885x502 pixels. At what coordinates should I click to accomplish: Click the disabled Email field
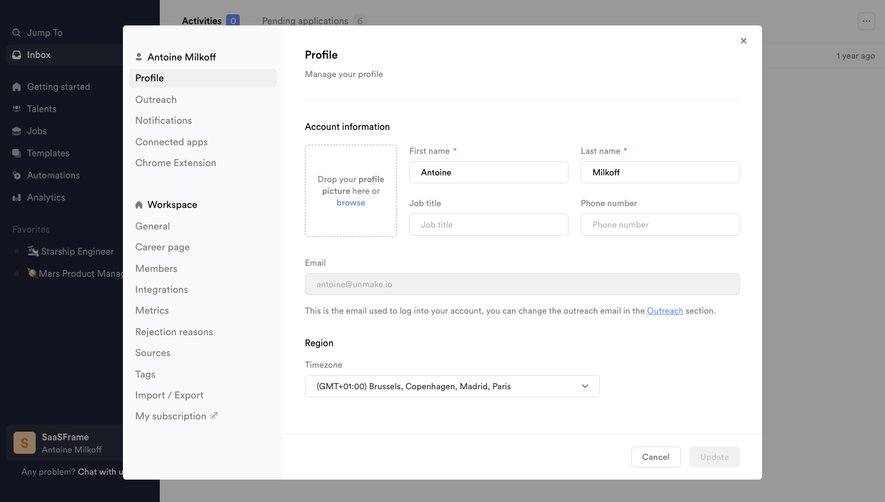(522, 284)
